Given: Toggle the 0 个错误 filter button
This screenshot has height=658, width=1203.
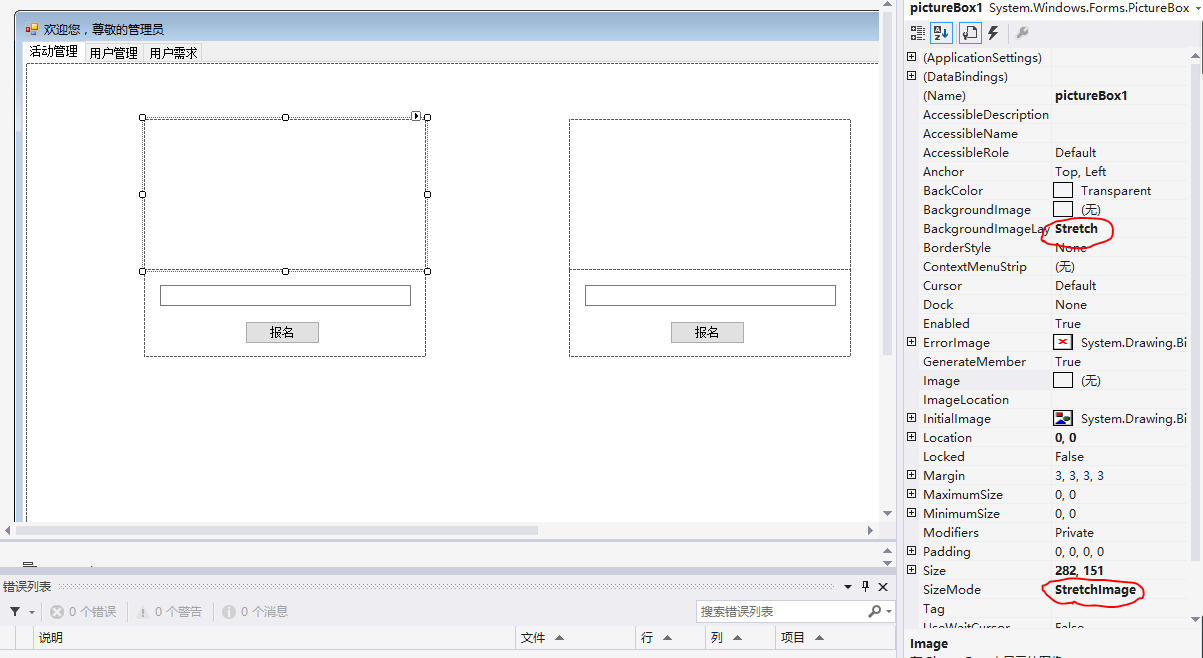Looking at the screenshot, I should tap(85, 611).
